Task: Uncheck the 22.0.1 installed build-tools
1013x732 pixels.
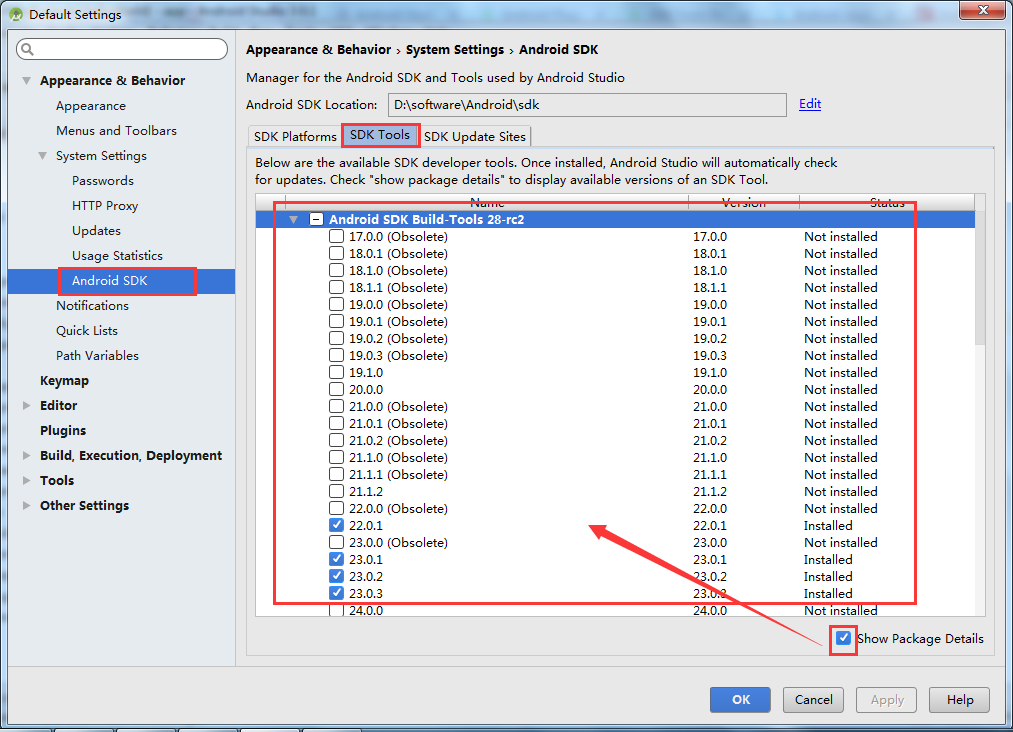Action: [x=337, y=525]
